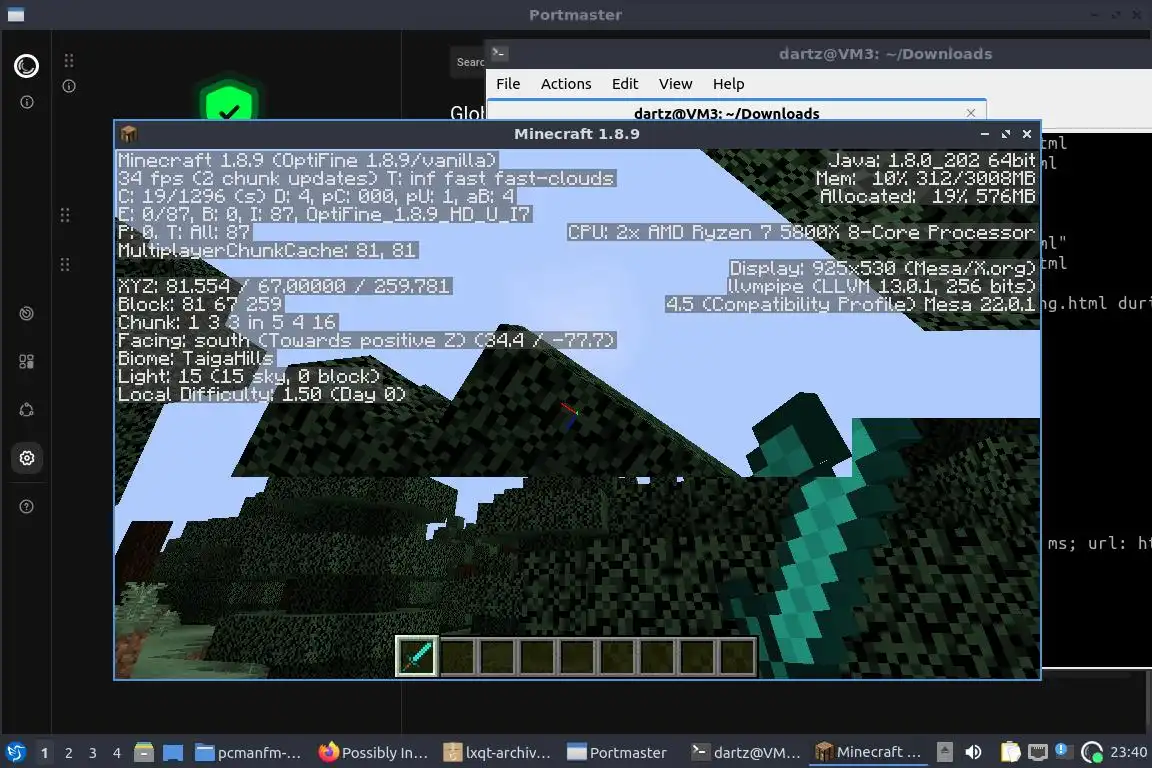This screenshot has height=768, width=1152.
Task: Click the 'Display: 925x530 (Mesa/X.org)' text
Action: (882, 268)
